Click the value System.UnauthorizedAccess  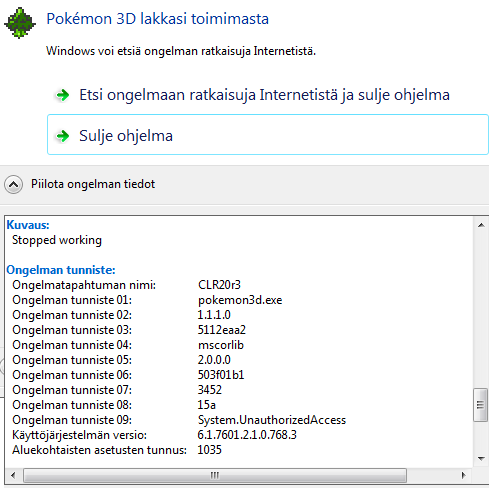272,420
